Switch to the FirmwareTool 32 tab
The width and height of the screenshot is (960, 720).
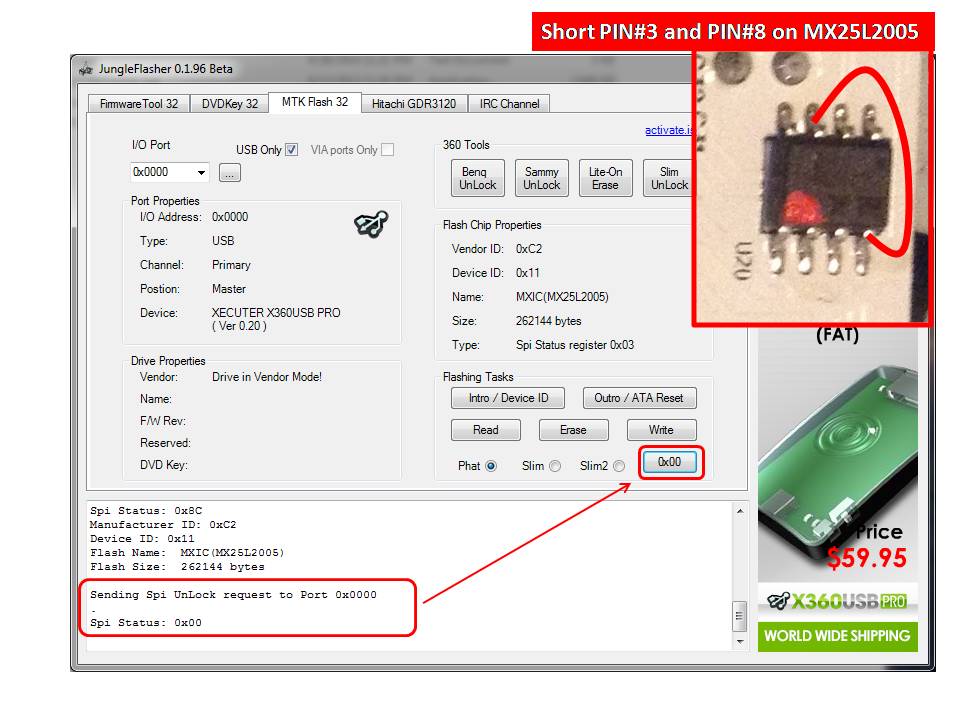point(139,104)
